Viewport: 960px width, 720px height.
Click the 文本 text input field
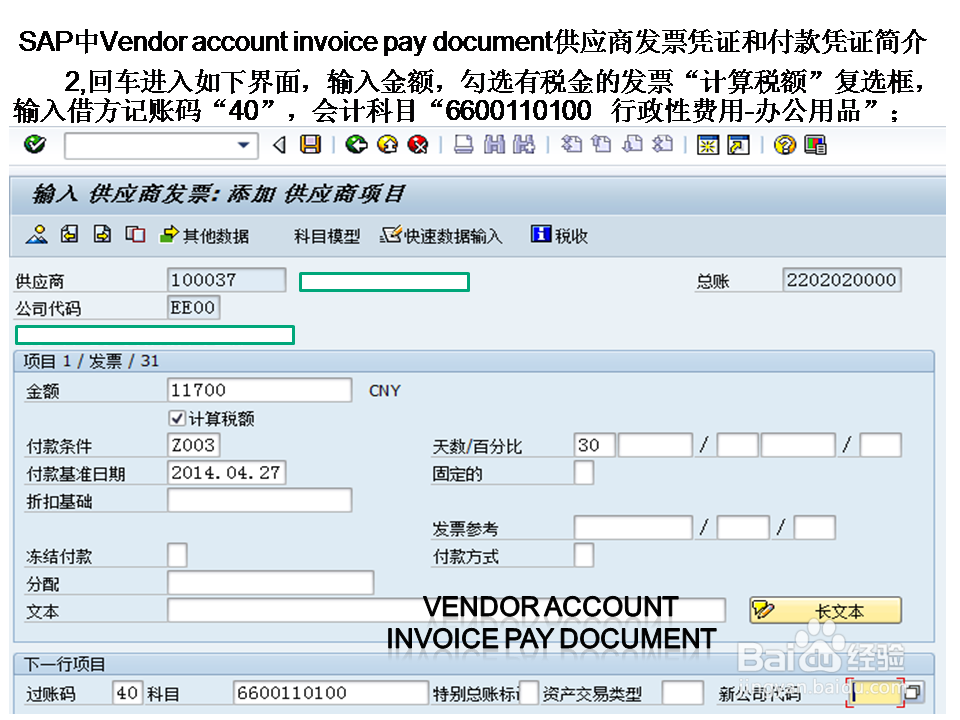[x=446, y=610]
